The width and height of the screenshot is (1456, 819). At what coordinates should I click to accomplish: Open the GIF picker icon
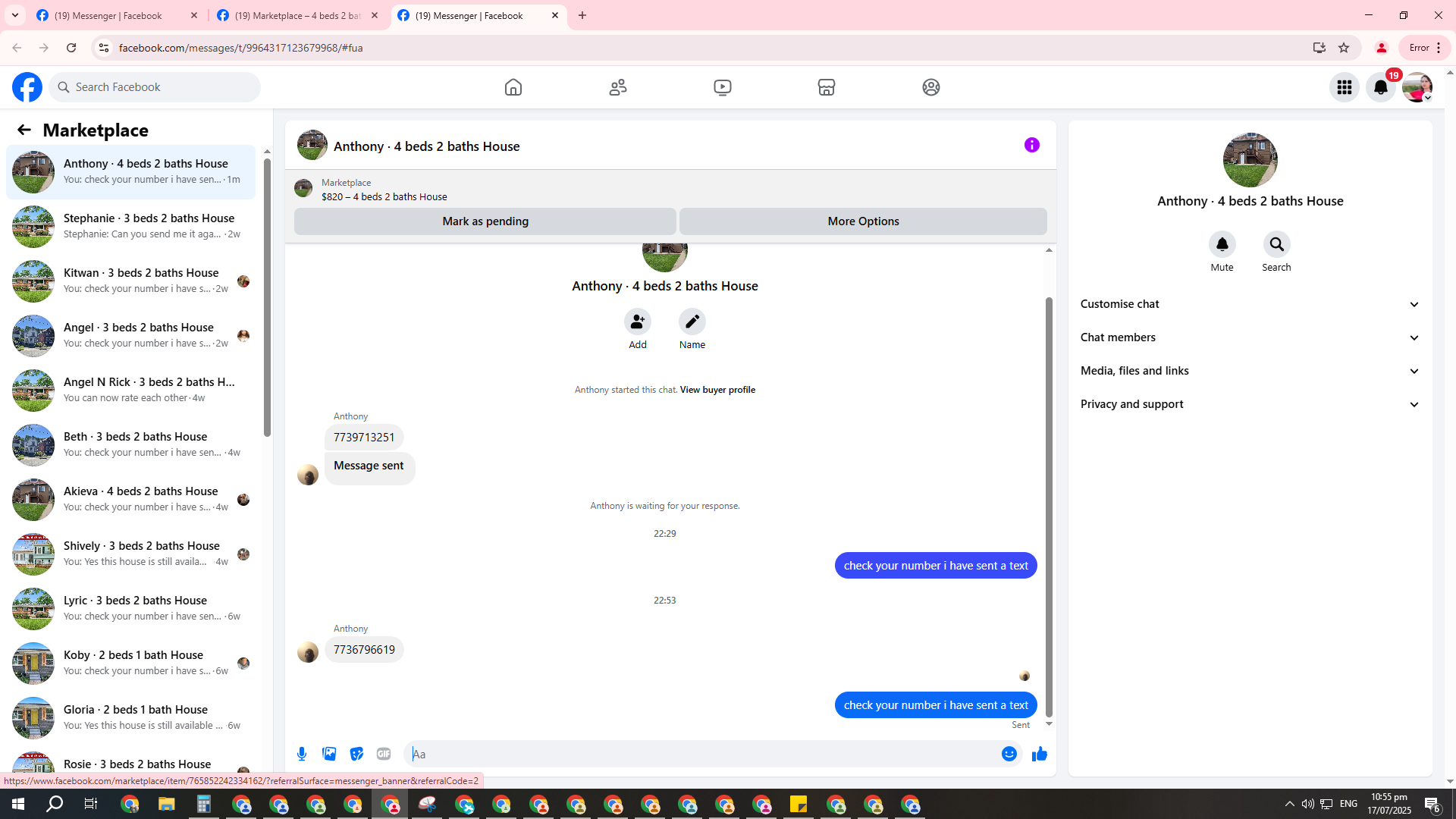(x=384, y=754)
